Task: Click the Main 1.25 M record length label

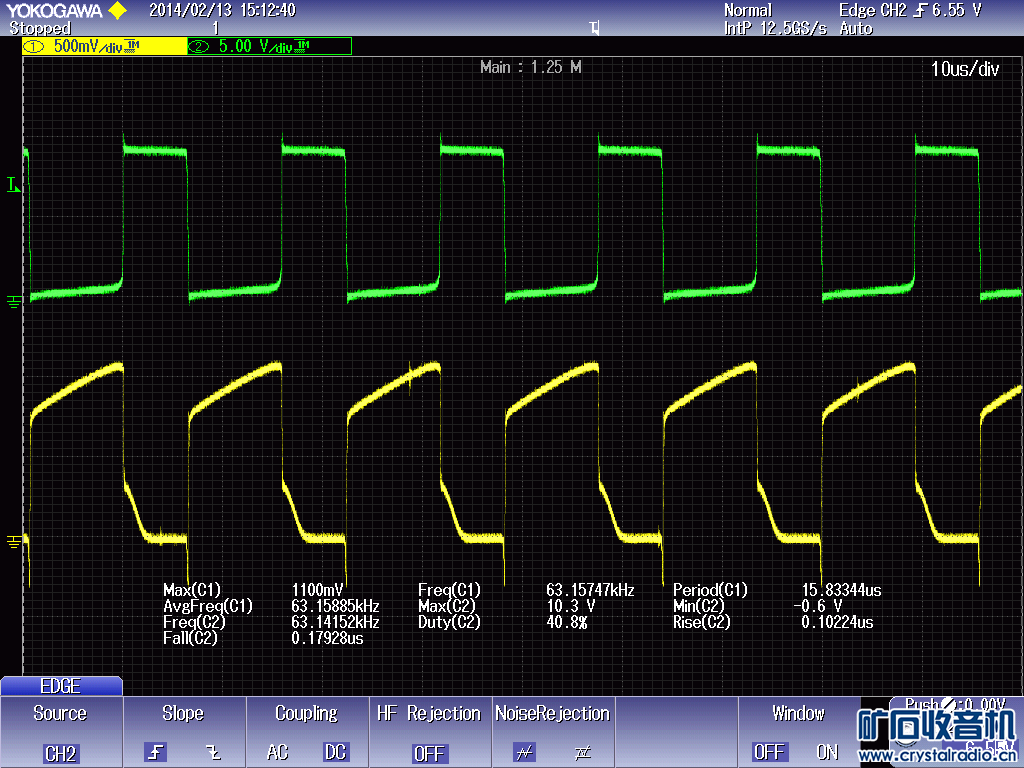Action: (x=530, y=67)
